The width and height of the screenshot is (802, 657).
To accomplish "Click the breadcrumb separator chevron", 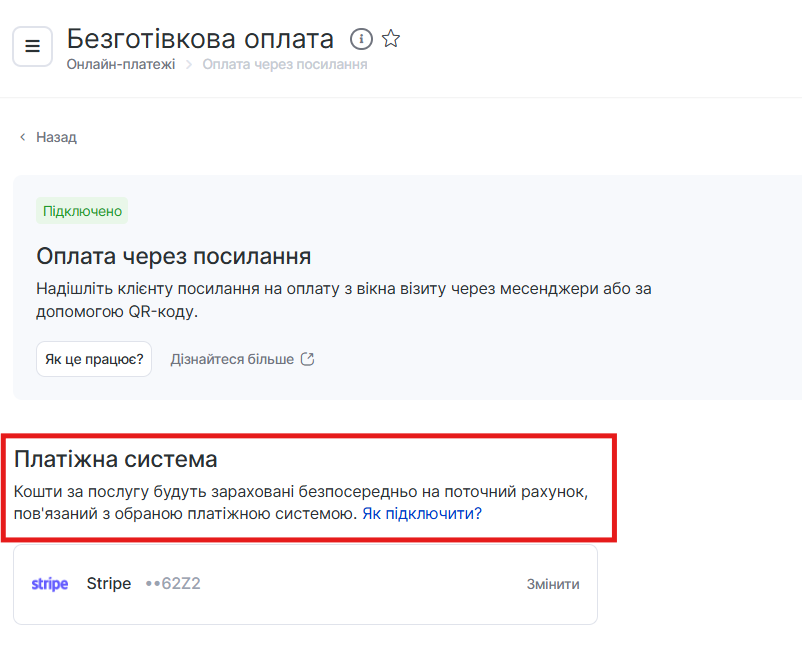I will point(188,65).
